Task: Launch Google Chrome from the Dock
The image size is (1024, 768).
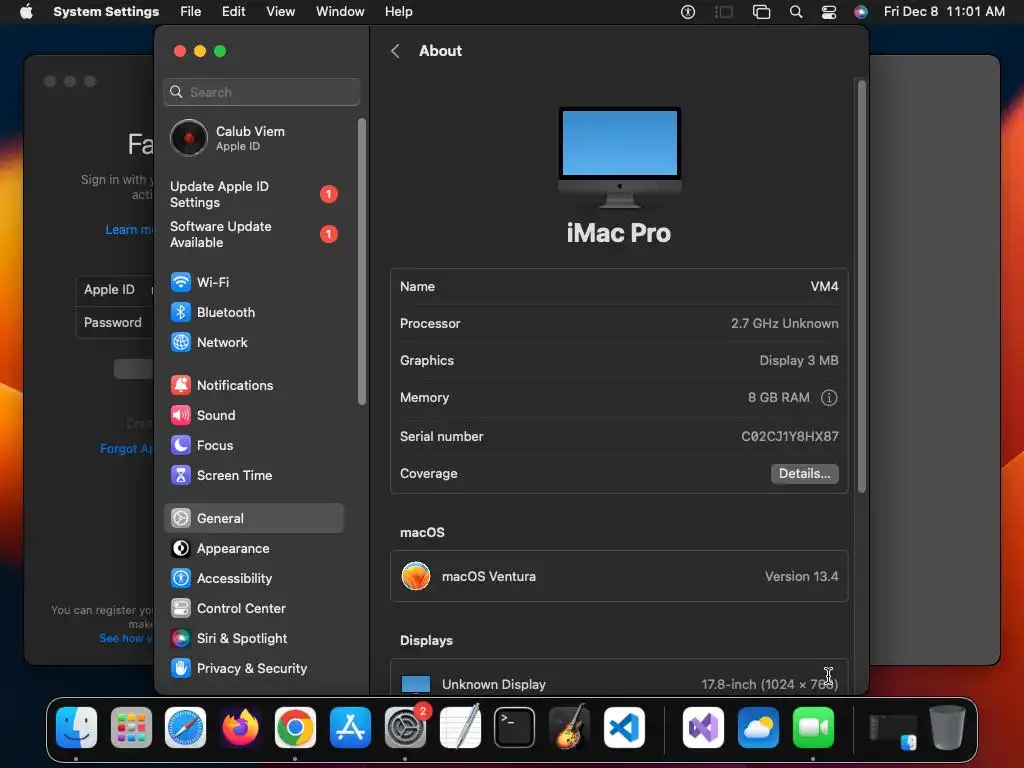Action: (x=295, y=728)
